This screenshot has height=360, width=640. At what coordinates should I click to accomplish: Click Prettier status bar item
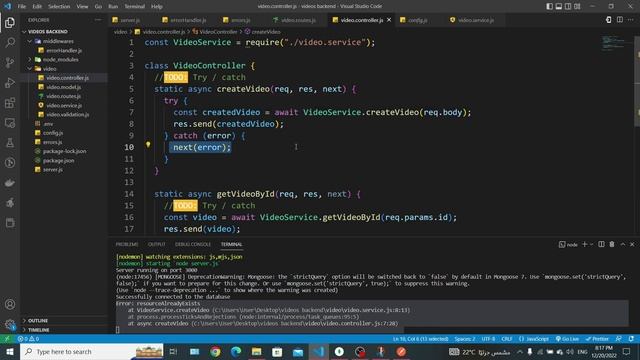597,339
